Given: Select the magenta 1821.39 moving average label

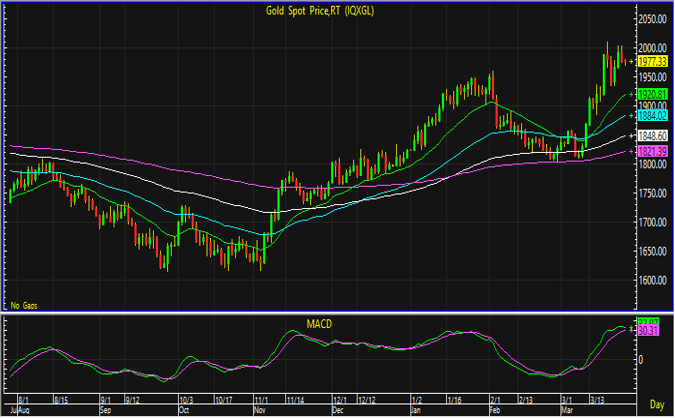Looking at the screenshot, I should (653, 151).
